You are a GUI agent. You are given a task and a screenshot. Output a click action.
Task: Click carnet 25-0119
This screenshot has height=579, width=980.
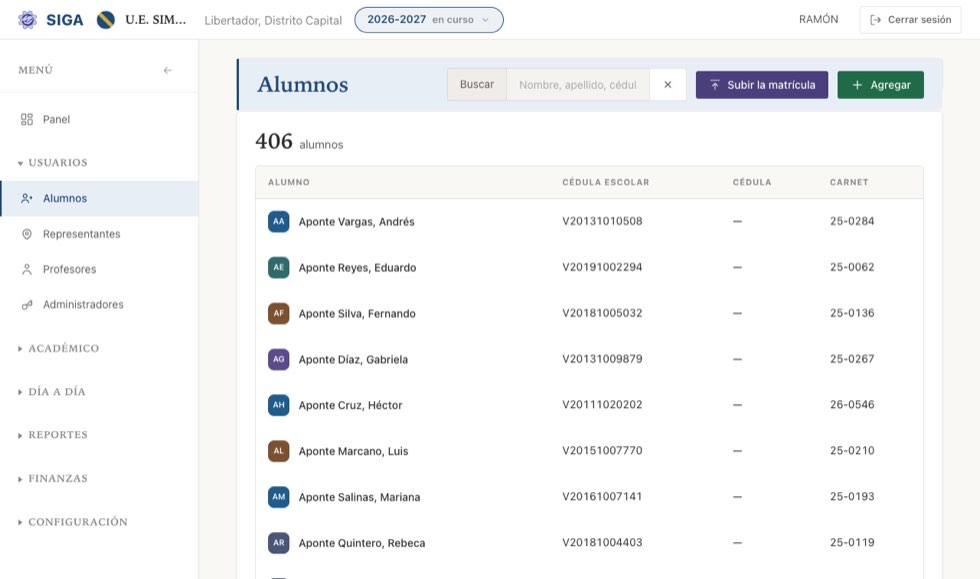click(852, 542)
